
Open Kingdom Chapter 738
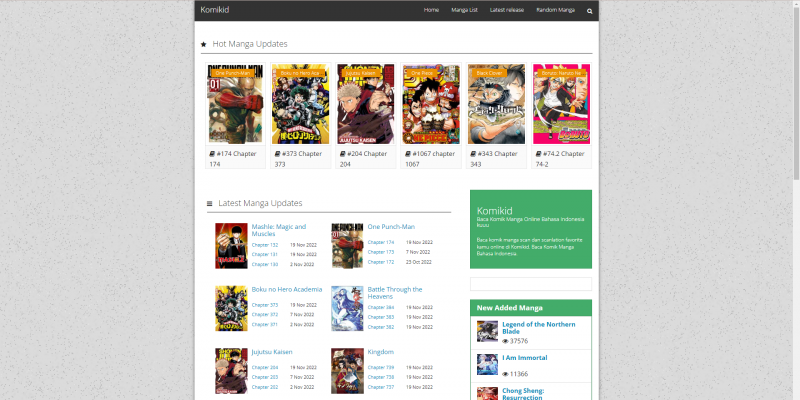pyautogui.click(x=381, y=377)
